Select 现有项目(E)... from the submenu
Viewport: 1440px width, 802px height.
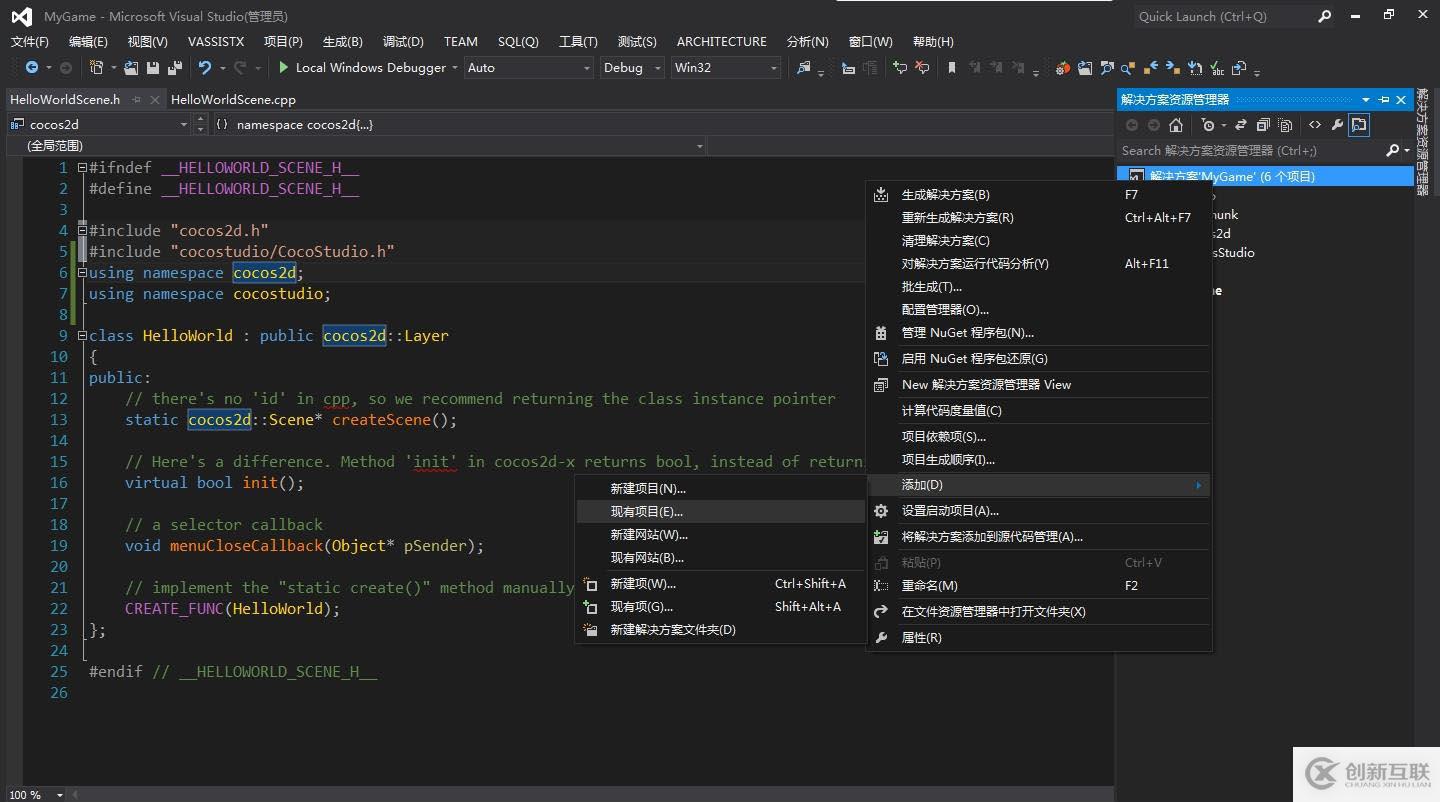[x=646, y=512]
